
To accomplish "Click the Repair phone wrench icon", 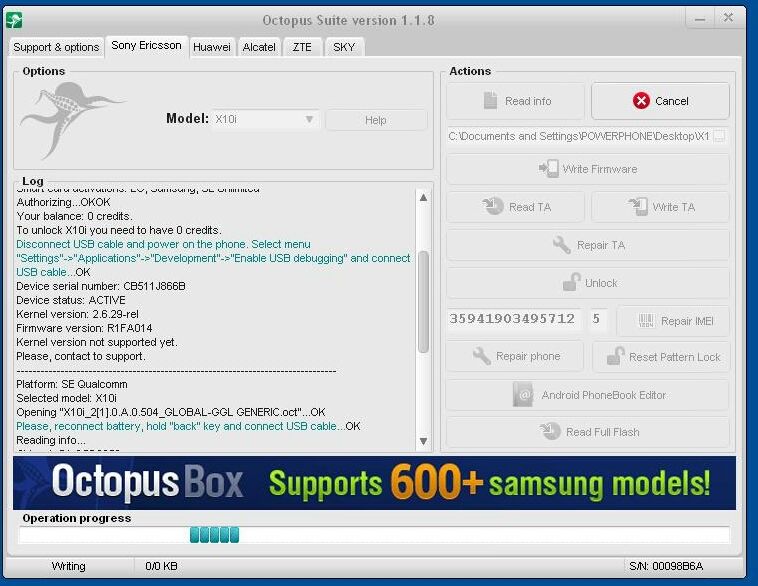I will 481,356.
